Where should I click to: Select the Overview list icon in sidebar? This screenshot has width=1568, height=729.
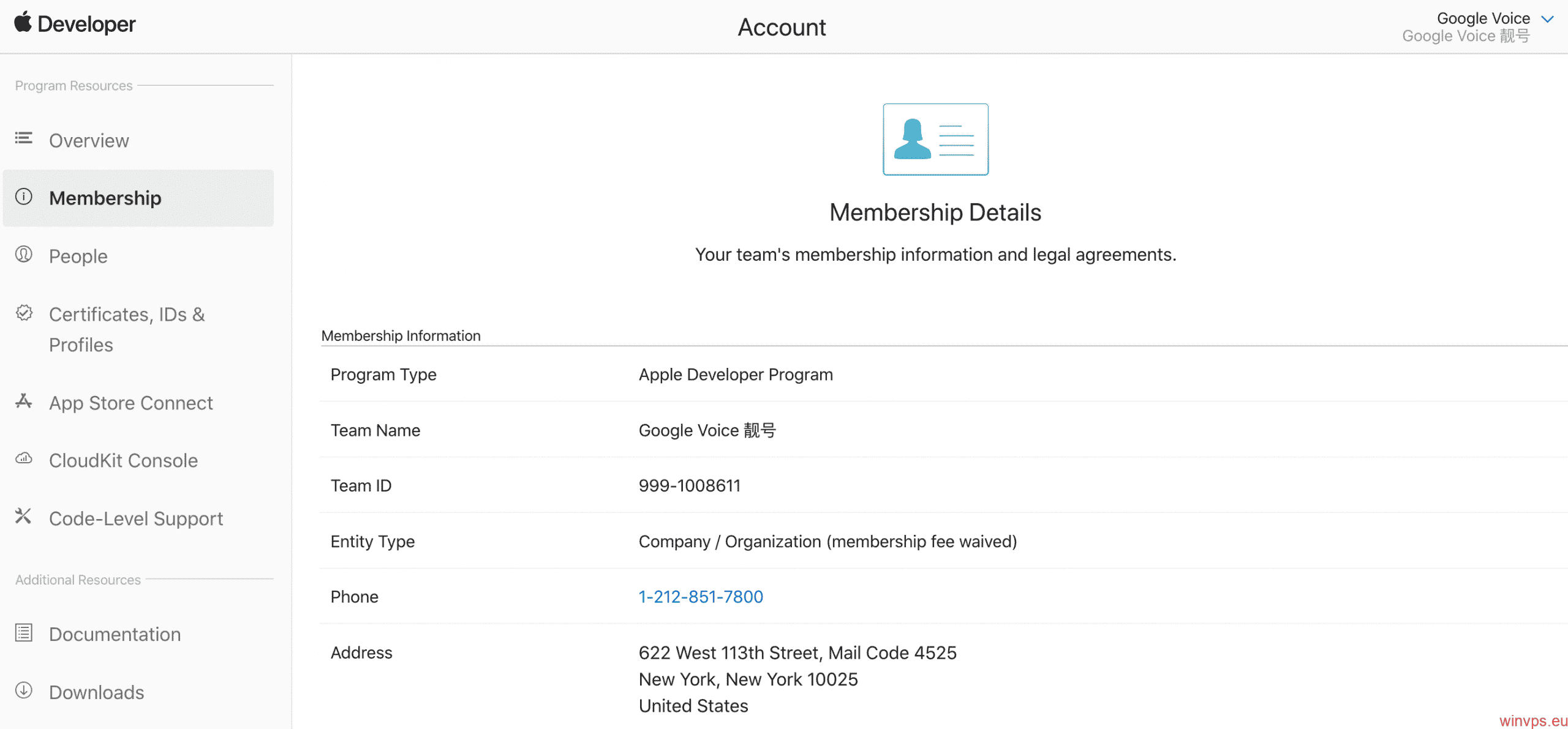pos(23,138)
